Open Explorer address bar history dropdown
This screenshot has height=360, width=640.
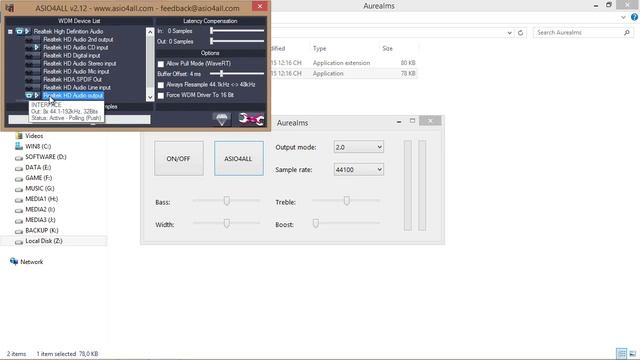509,33
